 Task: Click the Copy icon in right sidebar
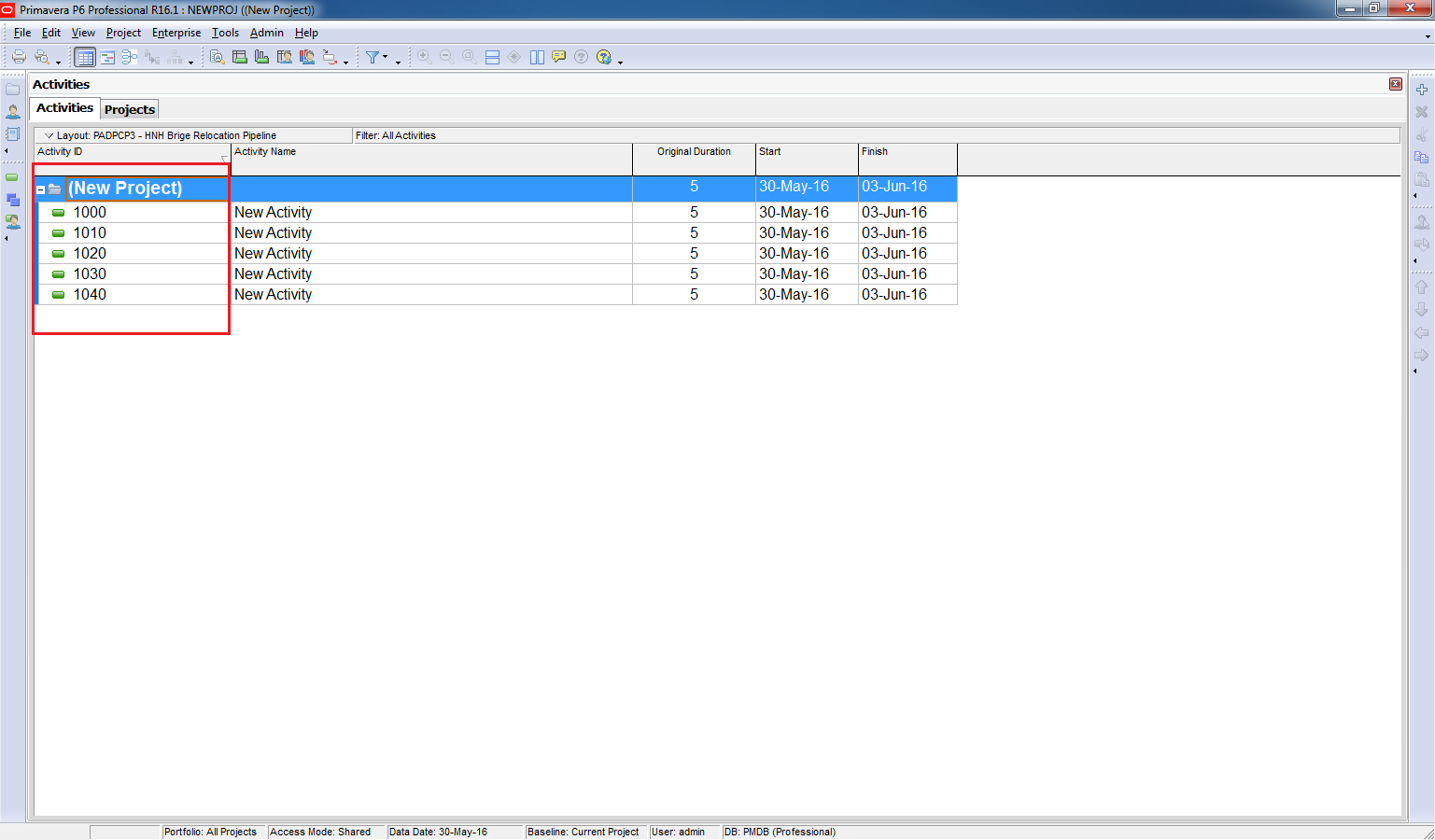(x=1421, y=157)
